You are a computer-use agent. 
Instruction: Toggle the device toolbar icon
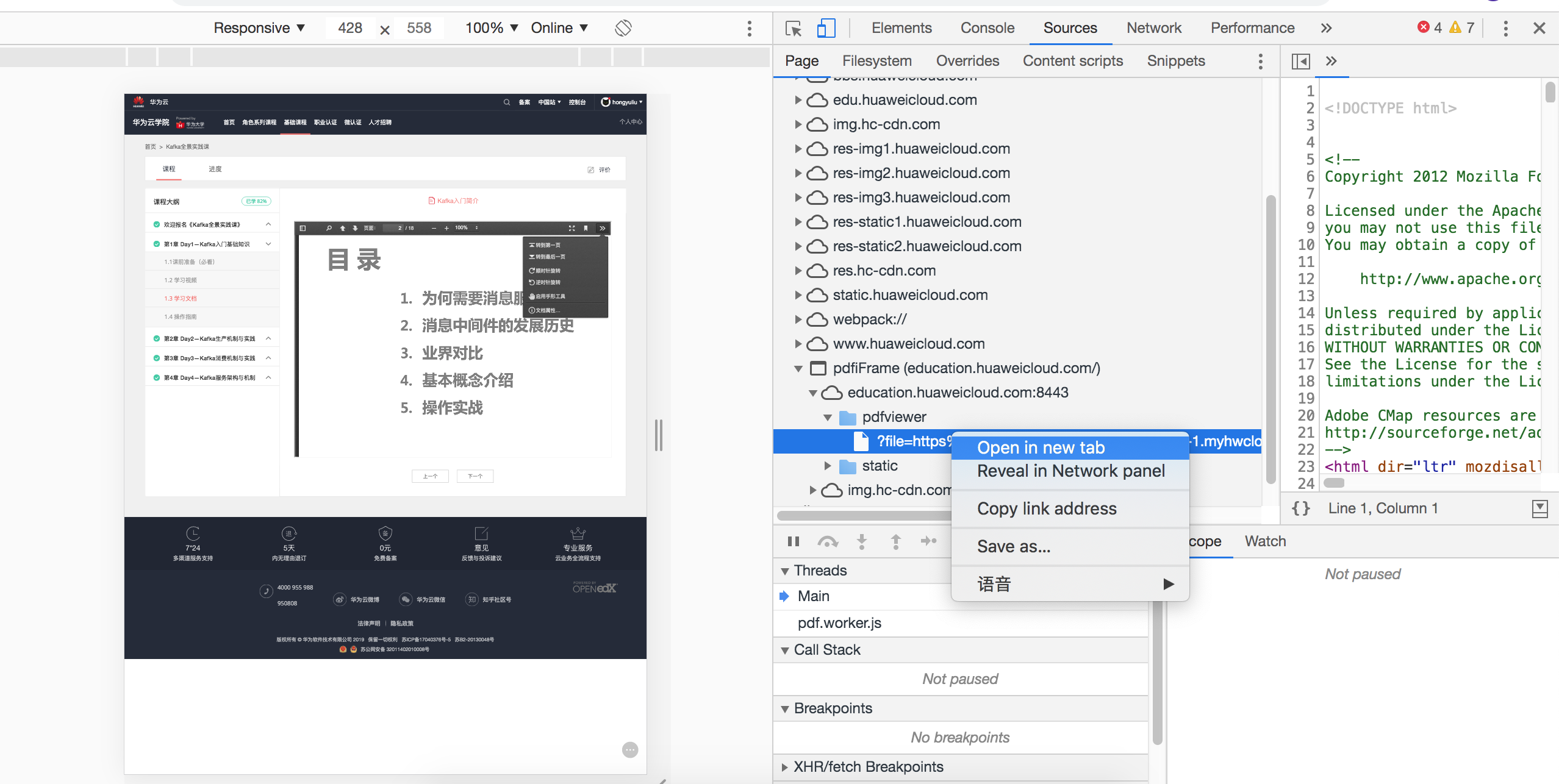pos(826,28)
